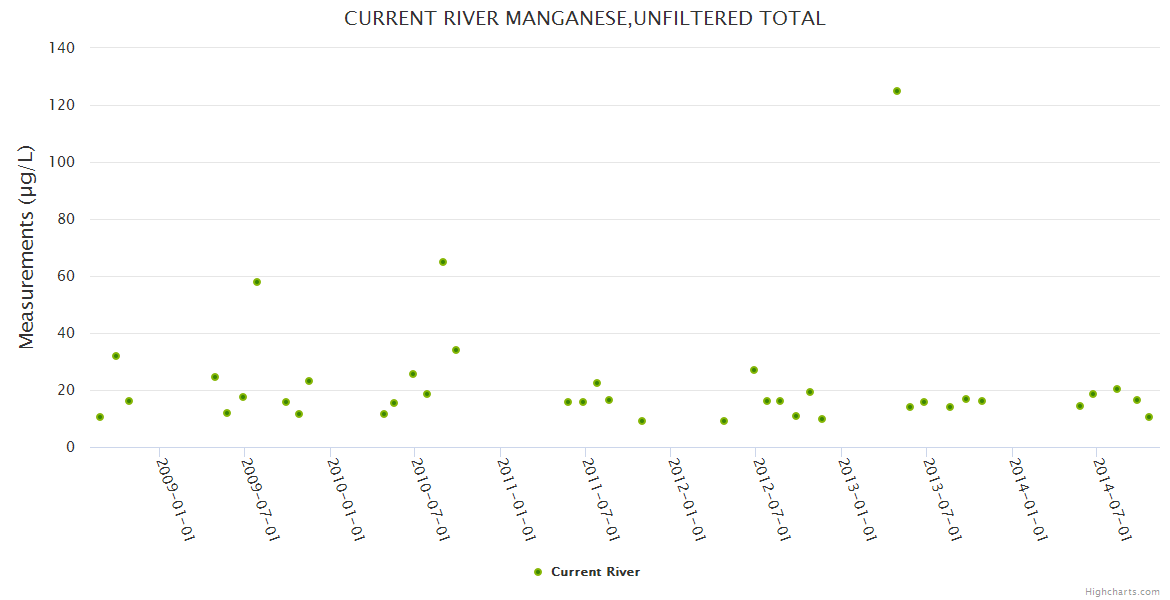Toggle the Current River series in legend
1170x600 pixels.
click(x=595, y=572)
